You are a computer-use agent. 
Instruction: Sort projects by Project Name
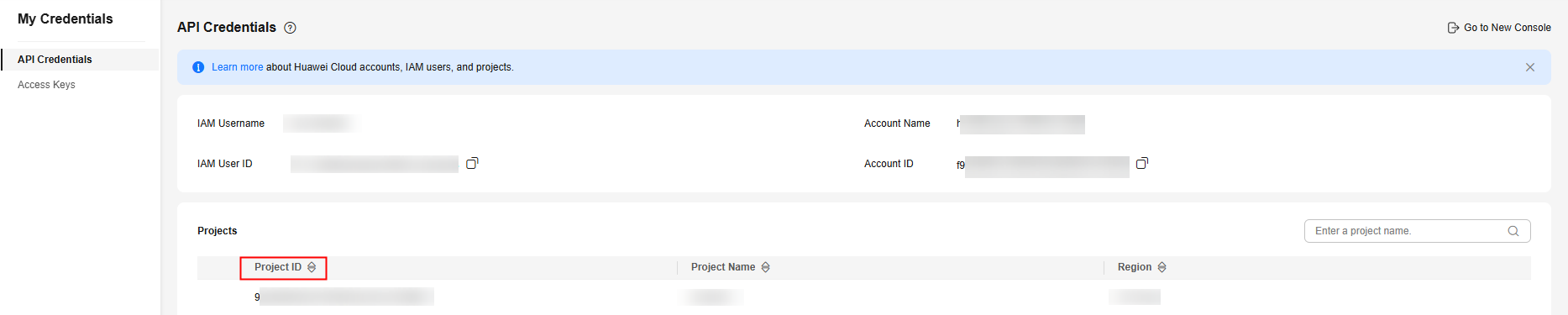[x=765, y=267]
